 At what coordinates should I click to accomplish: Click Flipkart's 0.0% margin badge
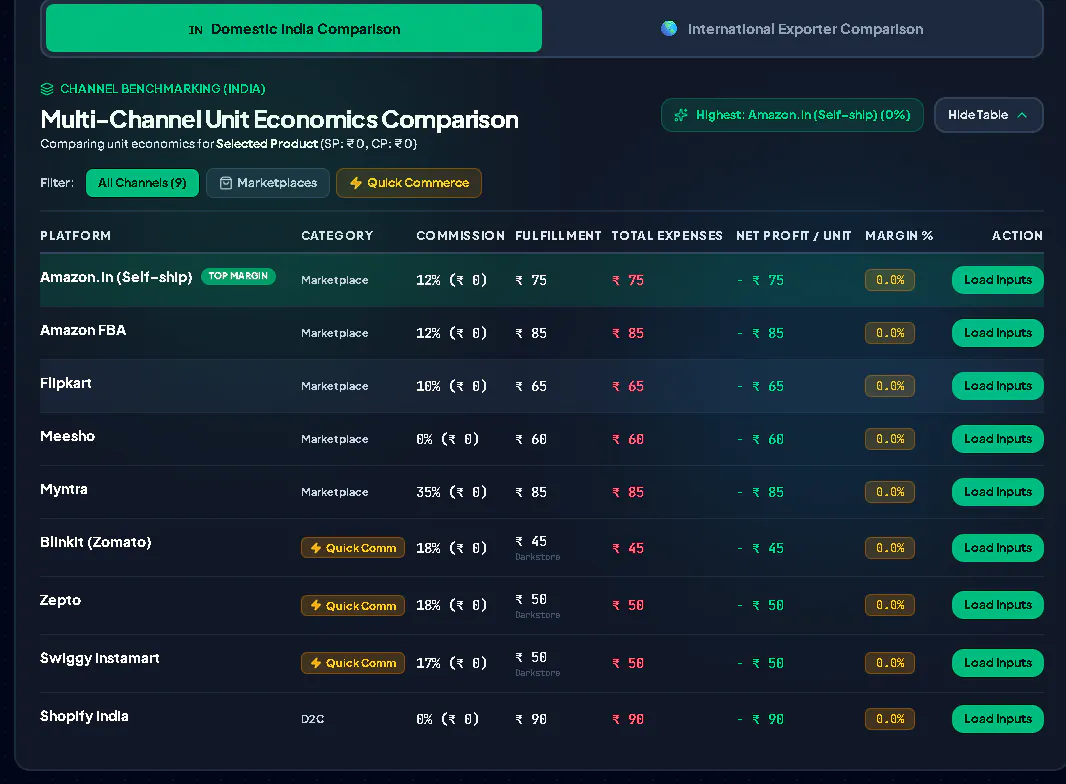point(890,386)
